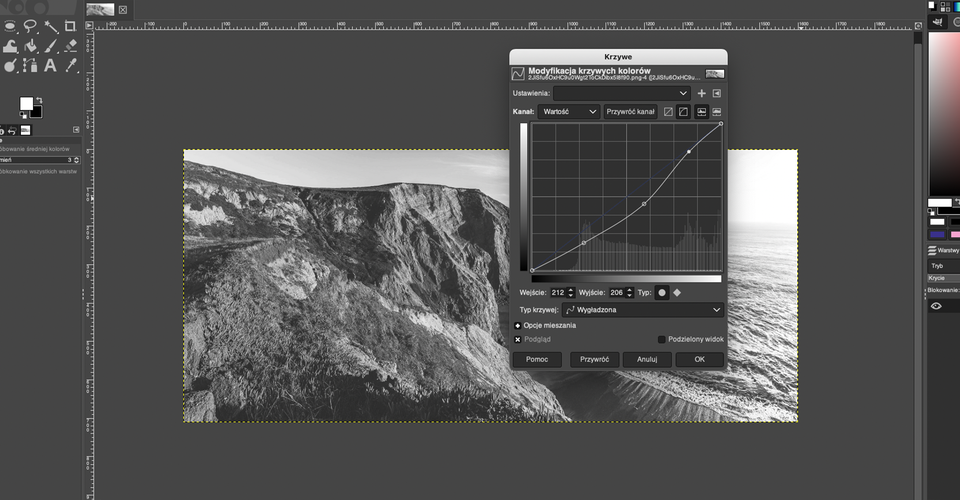Select the image thumbnail tab

pyautogui.click(x=100, y=10)
